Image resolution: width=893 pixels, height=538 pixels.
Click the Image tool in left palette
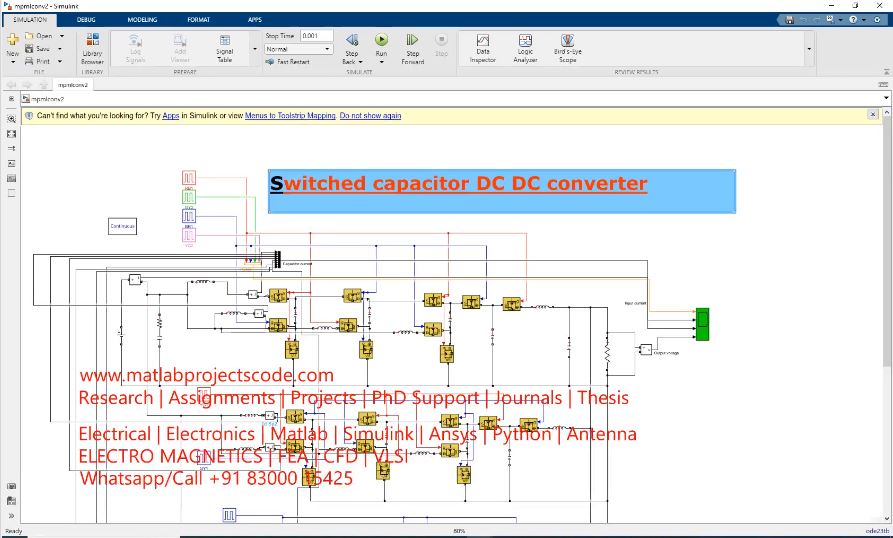tap(11, 178)
